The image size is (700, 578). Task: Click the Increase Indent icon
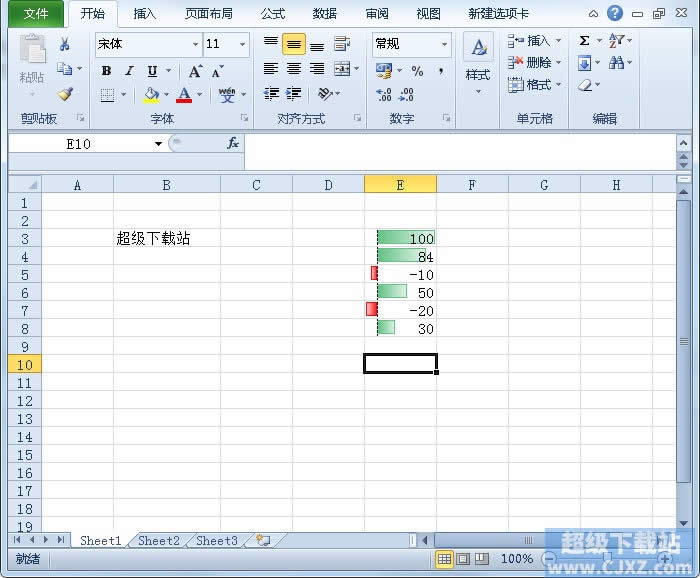pos(293,94)
